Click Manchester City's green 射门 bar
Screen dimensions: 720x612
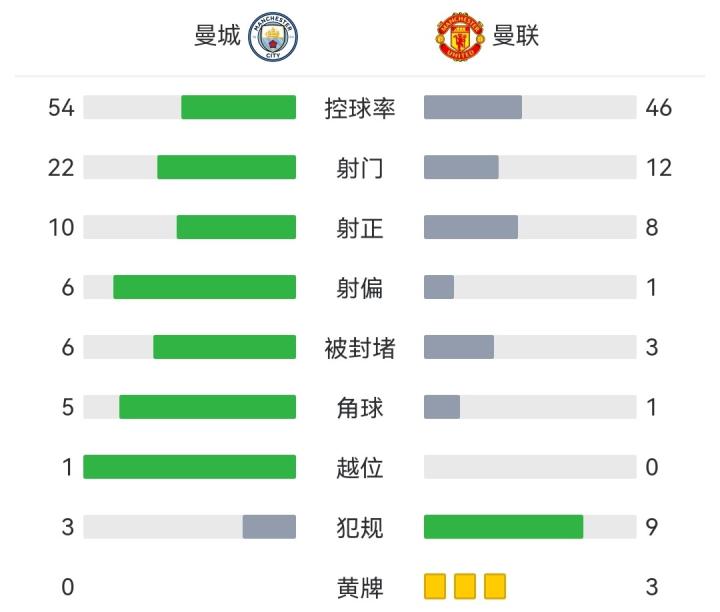[226, 167]
